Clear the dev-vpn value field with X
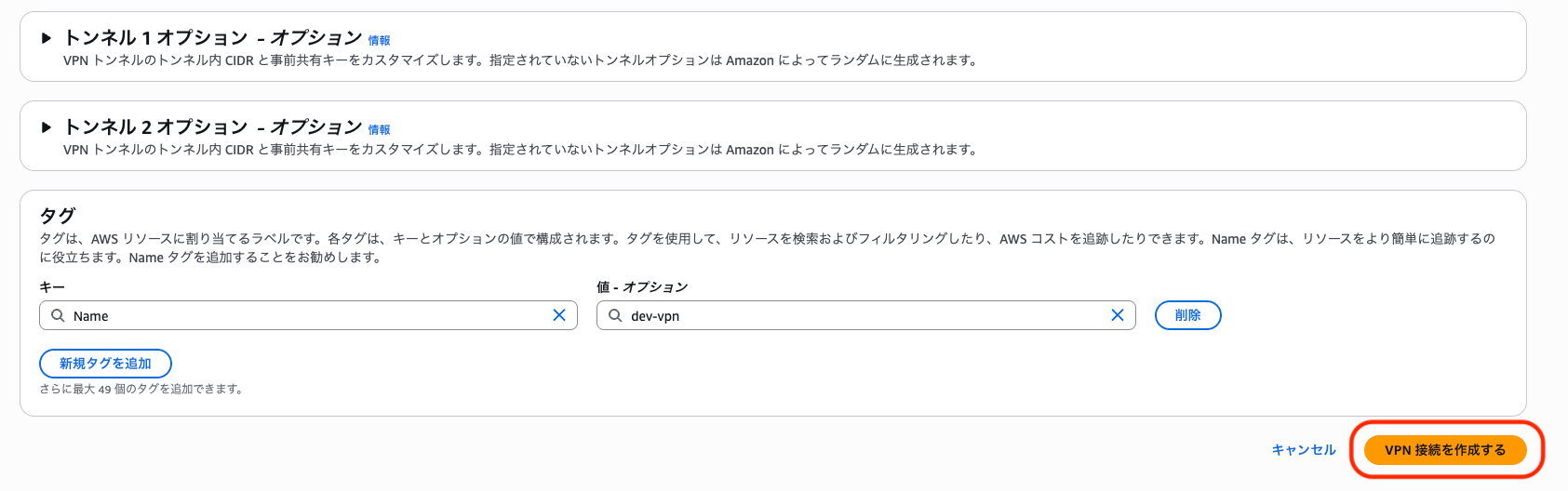 (x=1118, y=315)
